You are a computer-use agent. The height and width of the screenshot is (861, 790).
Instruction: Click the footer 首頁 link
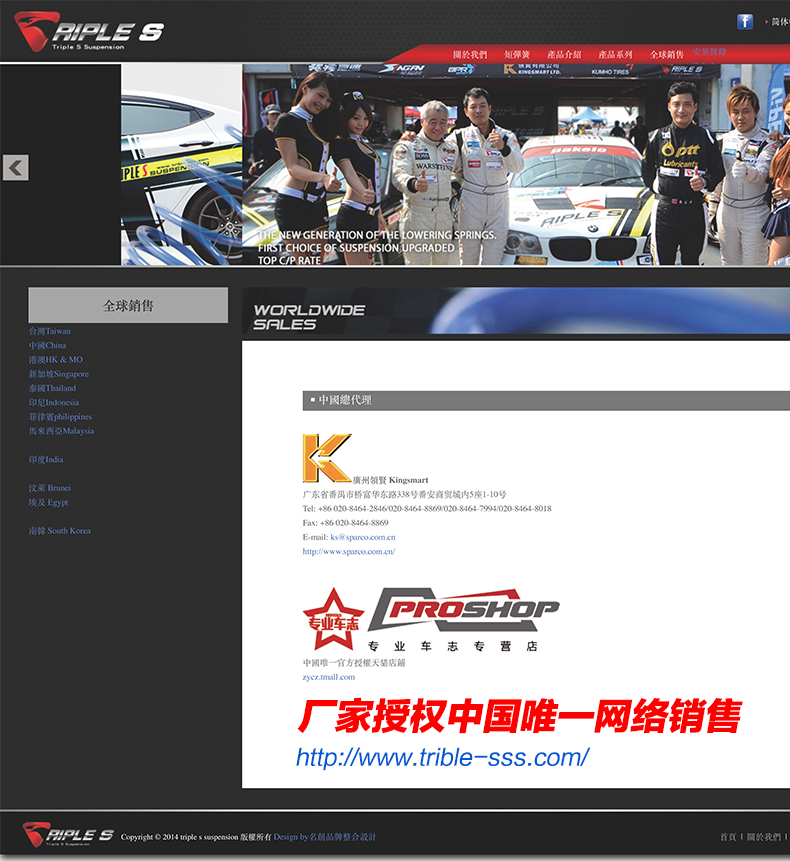click(x=728, y=837)
